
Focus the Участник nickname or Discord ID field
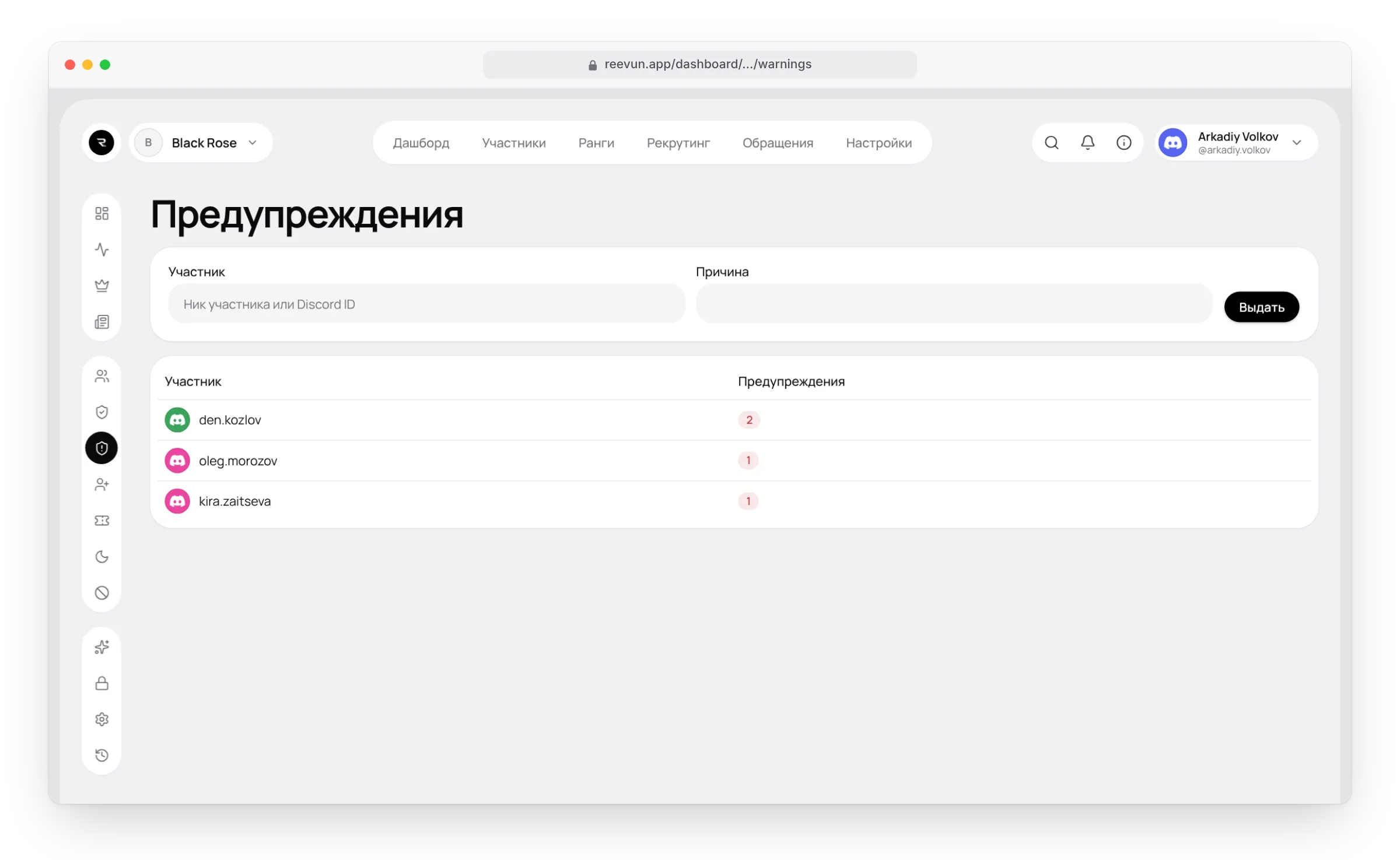(x=426, y=304)
